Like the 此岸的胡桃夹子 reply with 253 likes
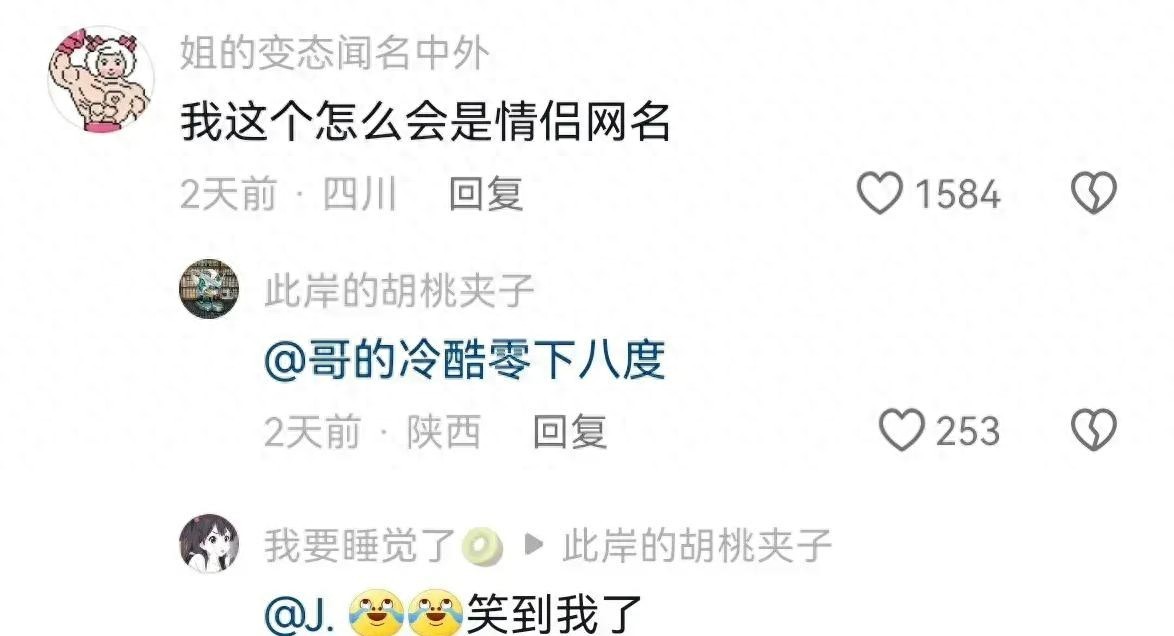Image resolution: width=1174 pixels, height=636 pixels. click(x=901, y=430)
